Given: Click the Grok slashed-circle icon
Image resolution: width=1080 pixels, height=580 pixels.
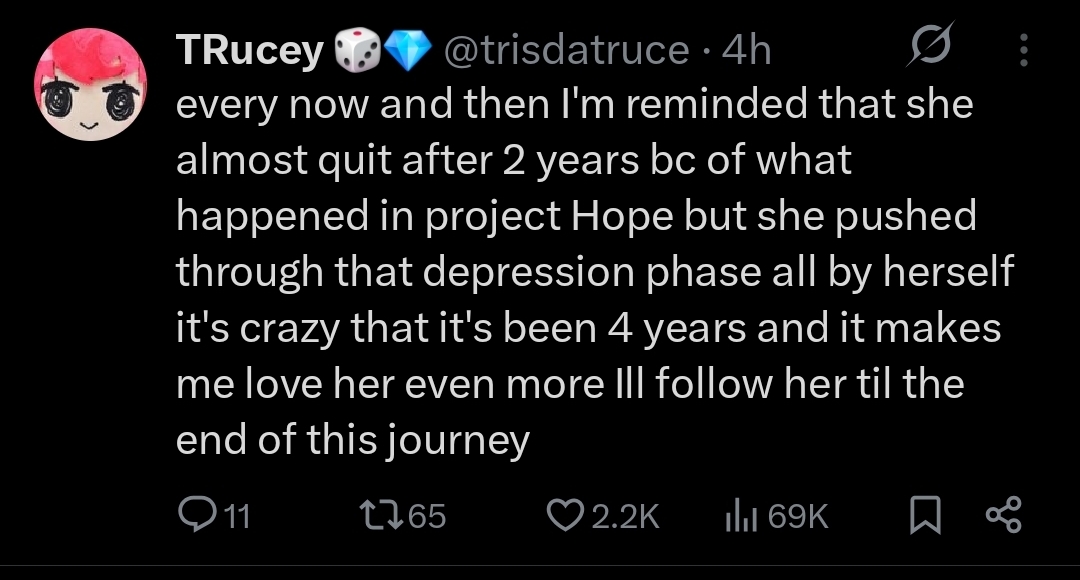Looking at the screenshot, I should coord(931,45).
